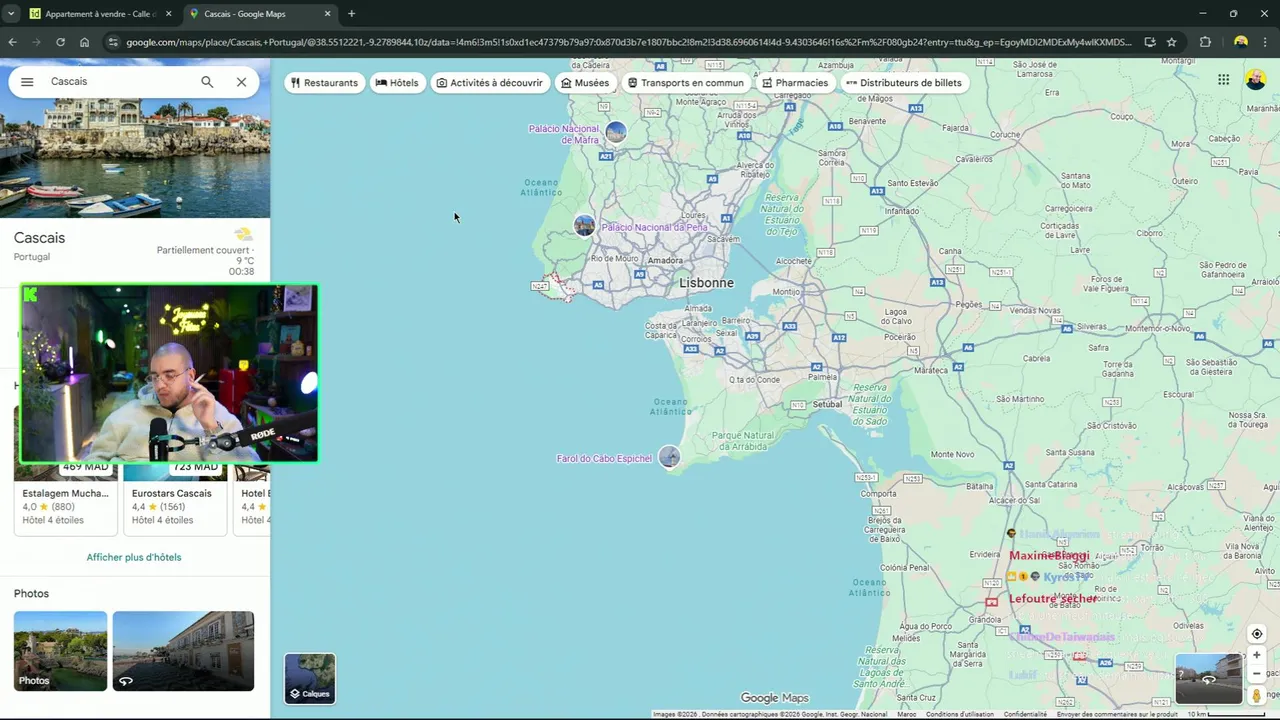Select the Distributeurs de billets chip
The image size is (1280, 720).
tap(904, 83)
